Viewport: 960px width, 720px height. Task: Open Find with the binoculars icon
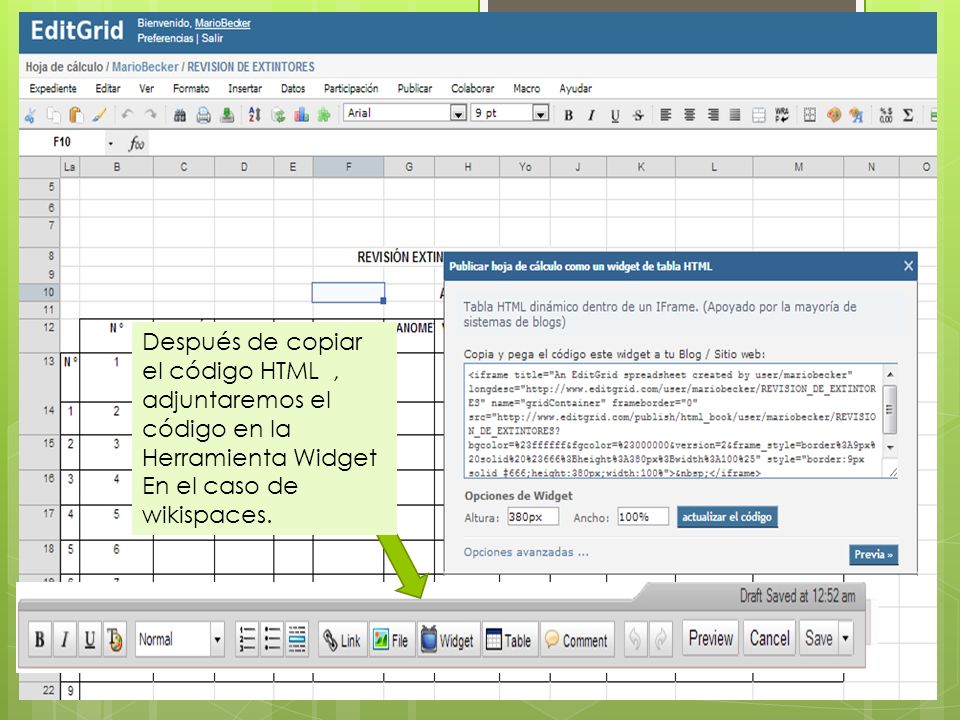(179, 114)
